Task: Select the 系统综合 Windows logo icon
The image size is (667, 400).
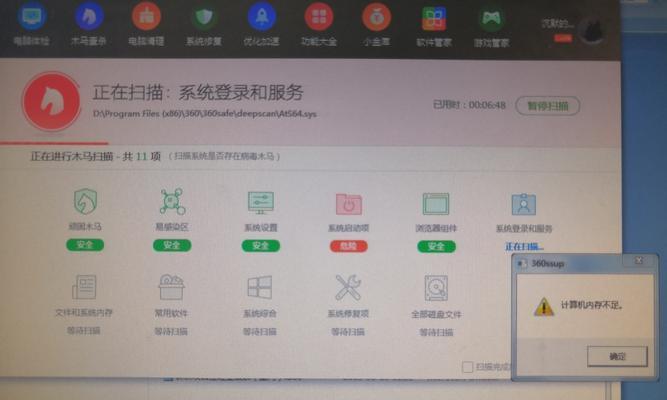Action: (259, 287)
